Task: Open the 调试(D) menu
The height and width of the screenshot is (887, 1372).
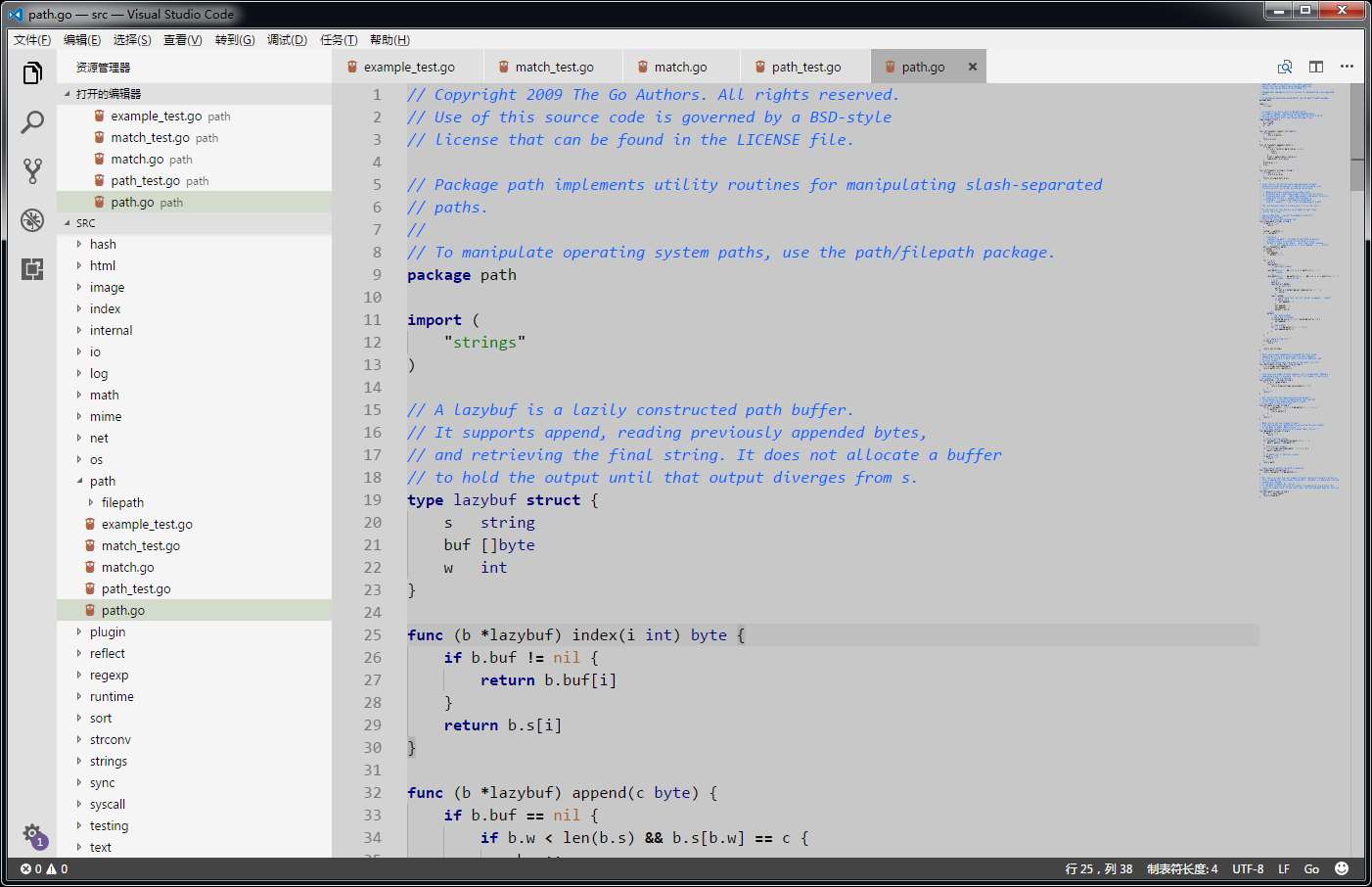Action: pos(286,39)
